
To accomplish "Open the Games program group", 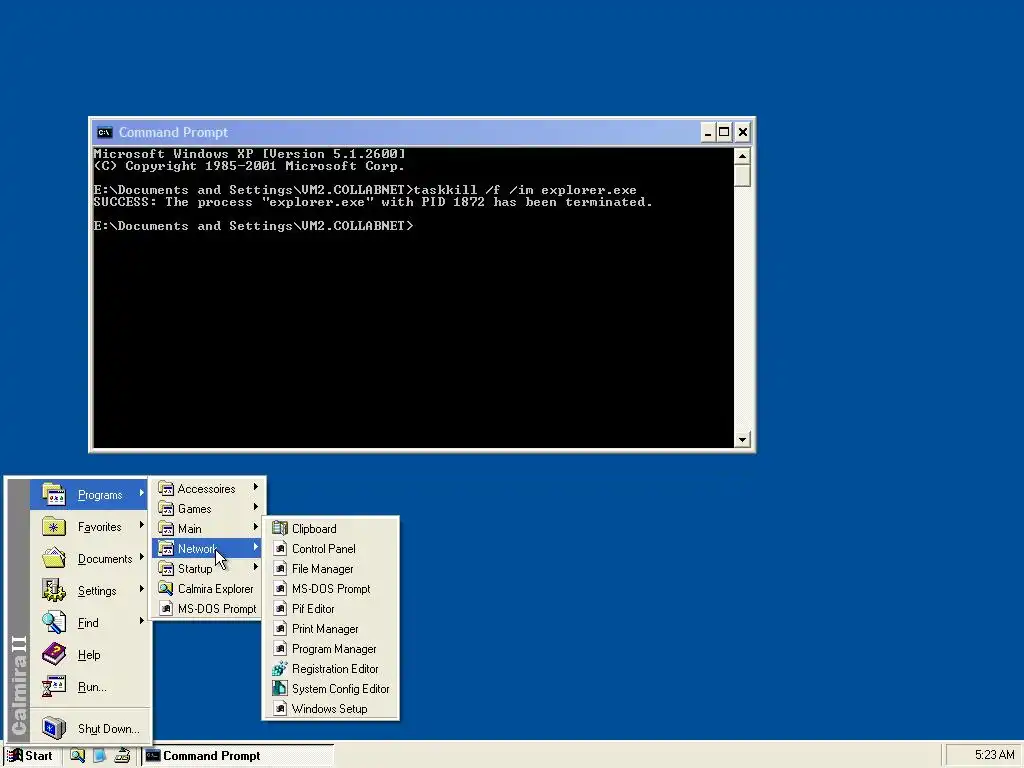I will point(208,509).
